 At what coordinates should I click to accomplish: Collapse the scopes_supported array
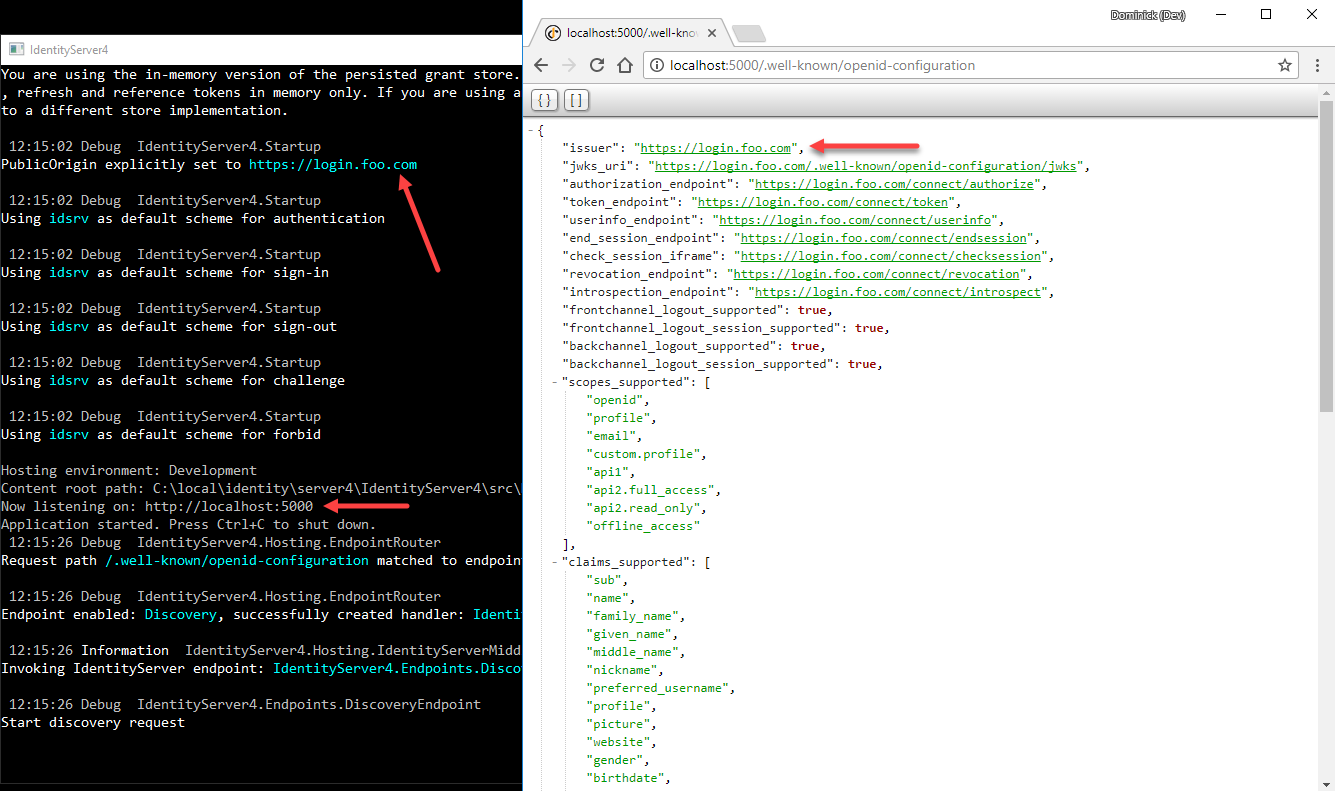tap(552, 381)
